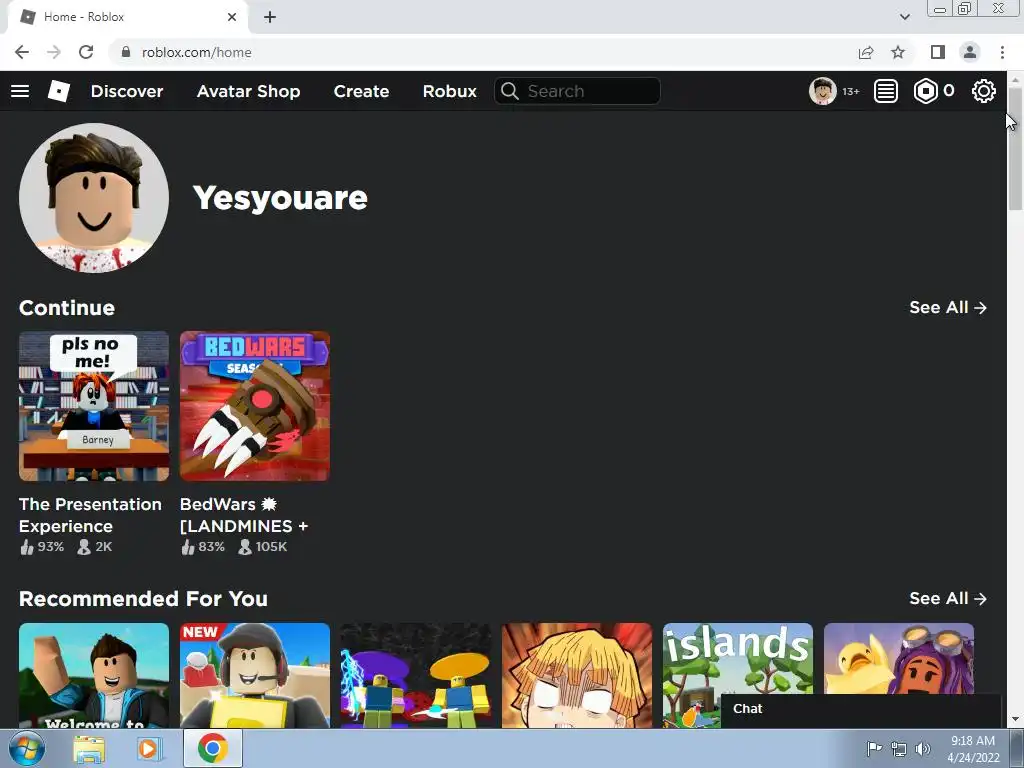Open the Chrome profile icon
1024x768 pixels.
[970, 52]
